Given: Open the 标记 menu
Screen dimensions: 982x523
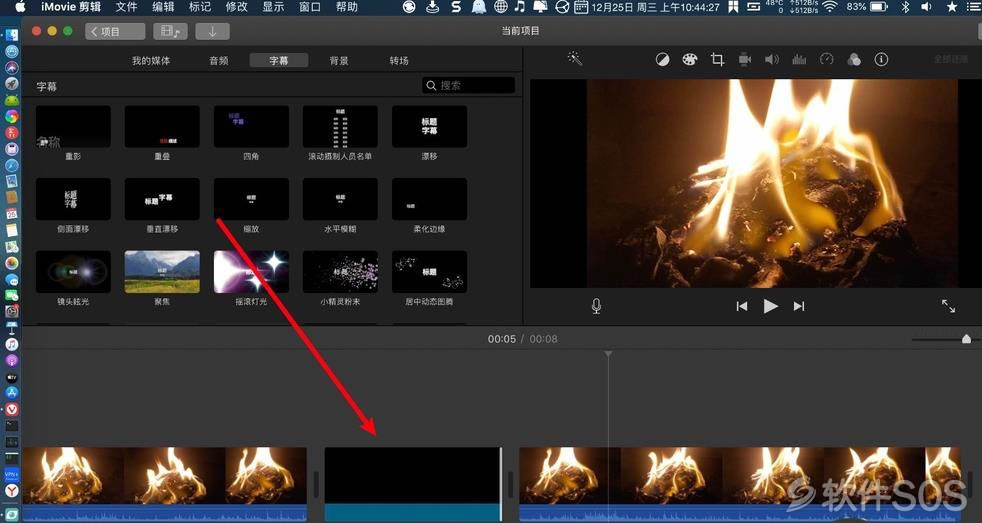Looking at the screenshot, I should [x=200, y=7].
